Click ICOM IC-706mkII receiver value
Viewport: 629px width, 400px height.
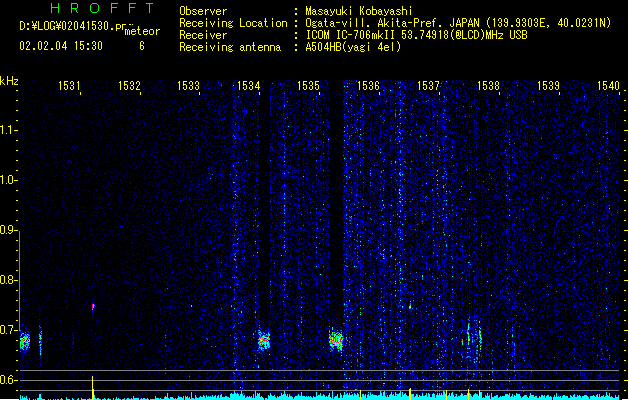click(416, 35)
